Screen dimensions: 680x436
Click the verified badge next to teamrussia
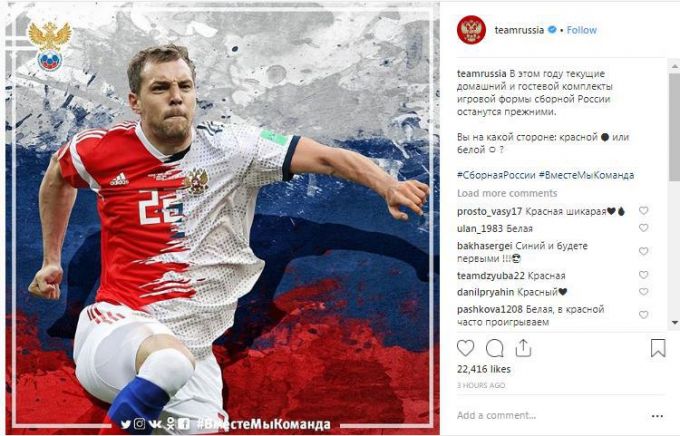[x=552, y=30]
